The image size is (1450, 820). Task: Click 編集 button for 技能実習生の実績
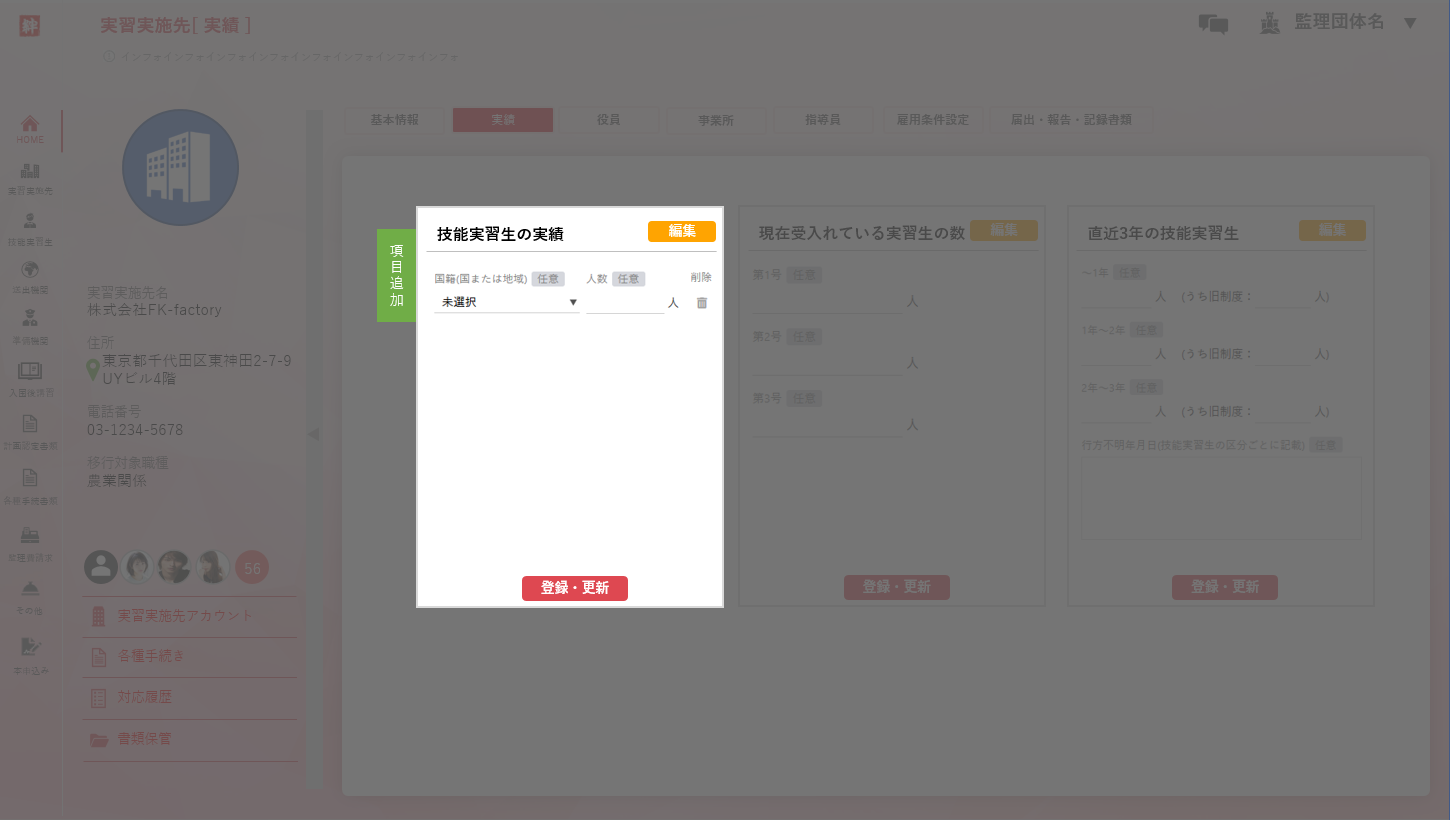tap(681, 231)
